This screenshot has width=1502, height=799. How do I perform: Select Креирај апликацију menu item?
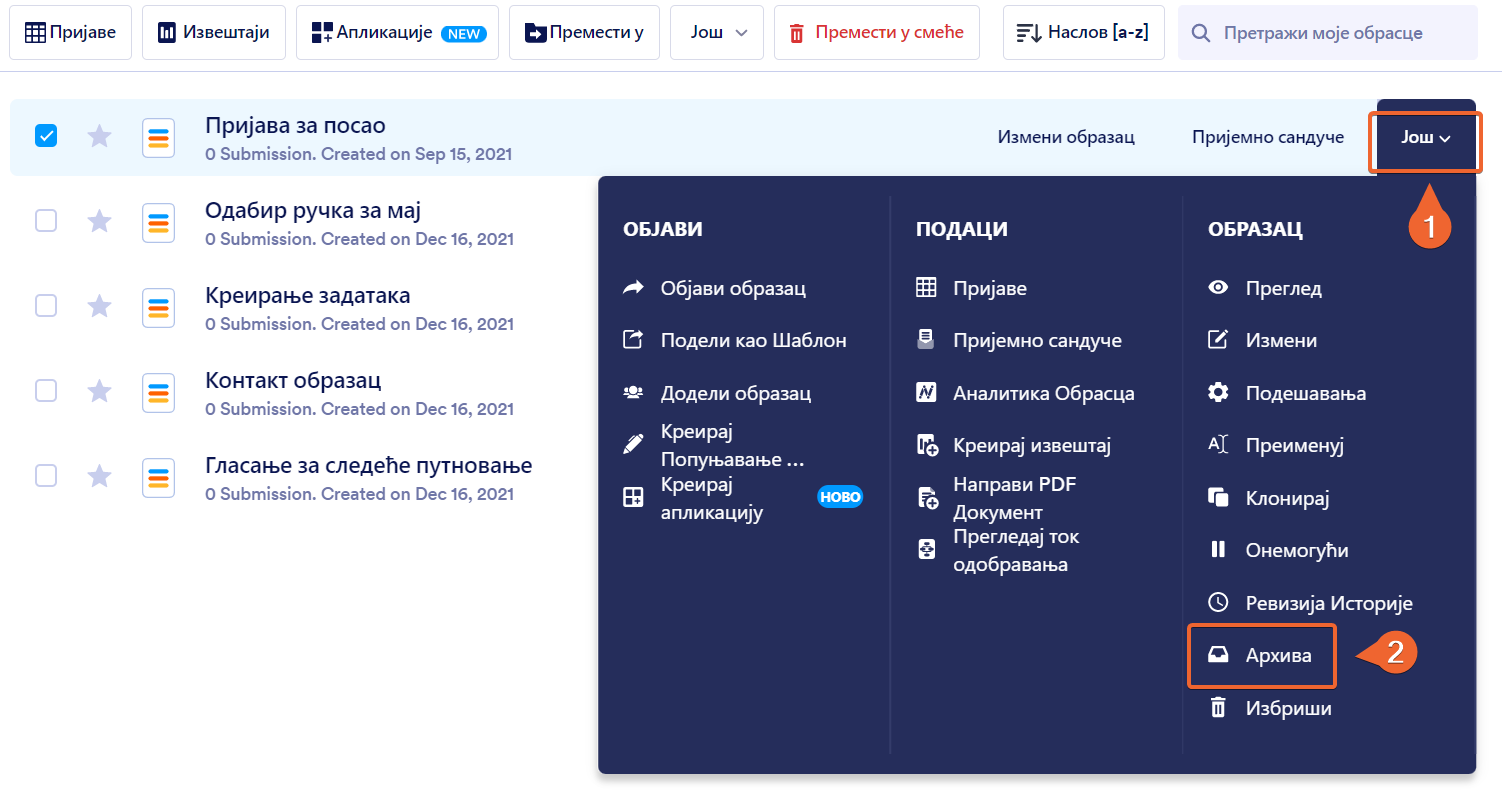click(x=742, y=498)
